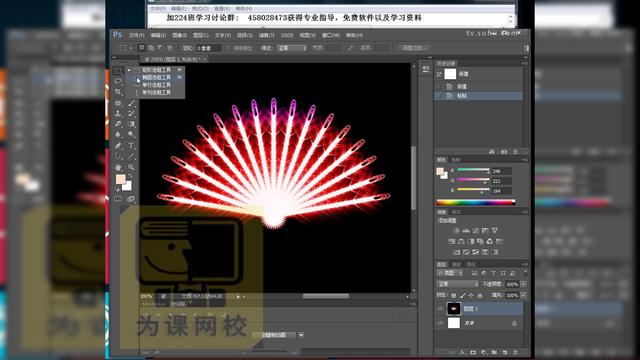
Task: Select the Gradient tool
Action: point(131,124)
